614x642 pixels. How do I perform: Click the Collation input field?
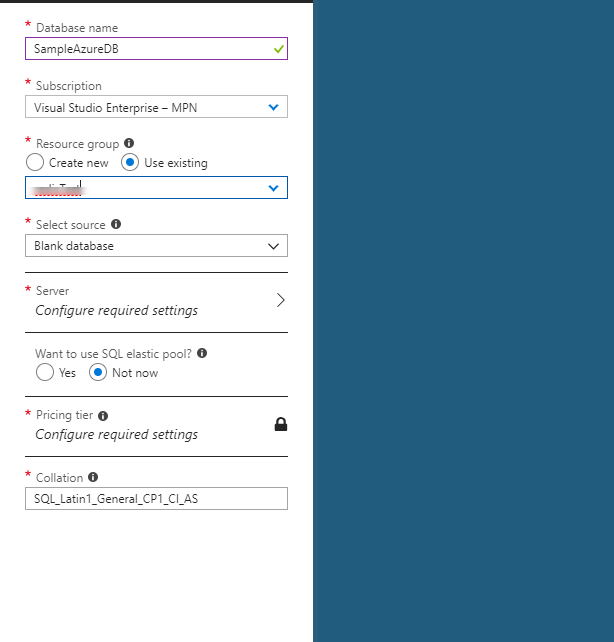pos(156,499)
